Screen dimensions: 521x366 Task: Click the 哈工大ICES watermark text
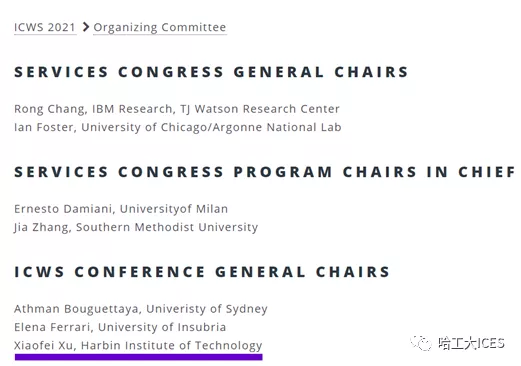pos(471,343)
